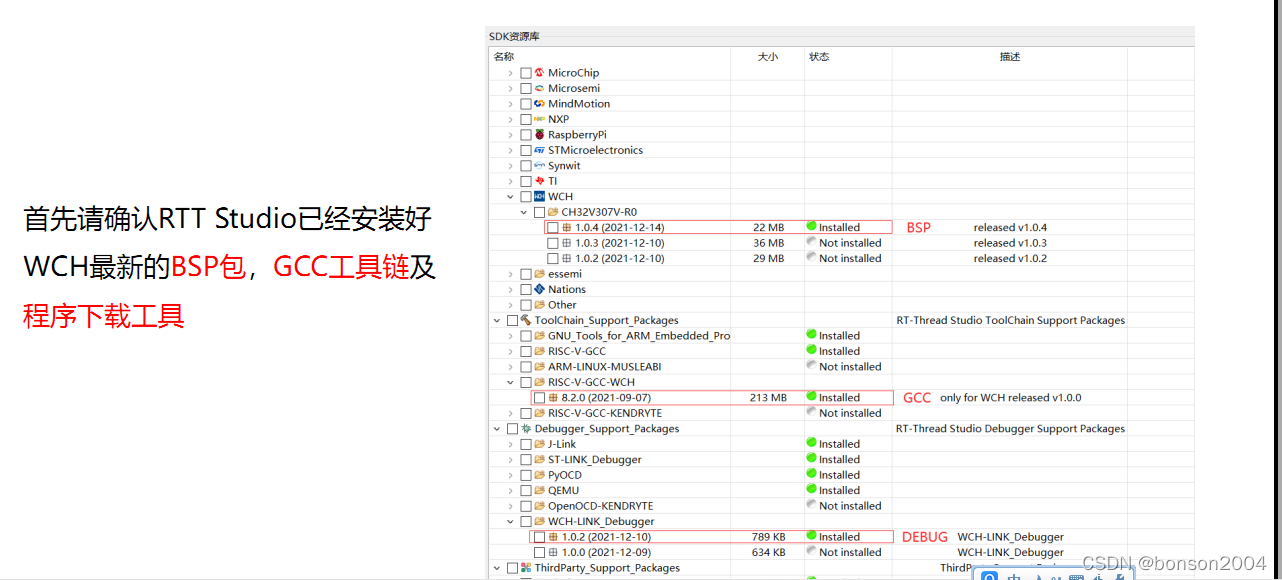This screenshot has width=1282, height=580.
Task: Click the Microsemi vendor logo icon
Action: 539,88
